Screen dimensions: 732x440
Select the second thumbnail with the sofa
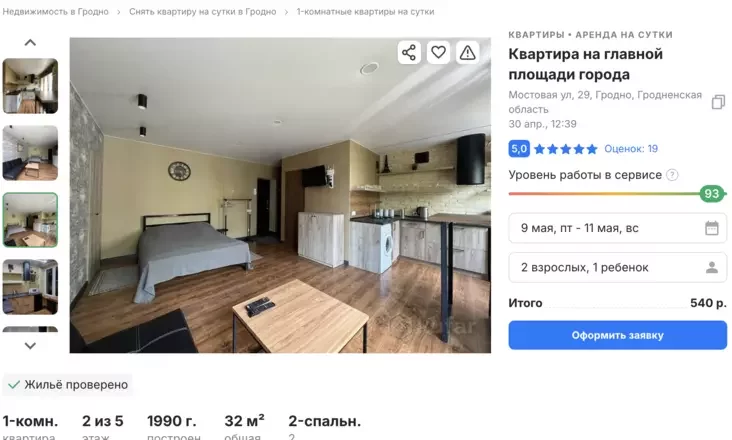pyautogui.click(x=30, y=153)
